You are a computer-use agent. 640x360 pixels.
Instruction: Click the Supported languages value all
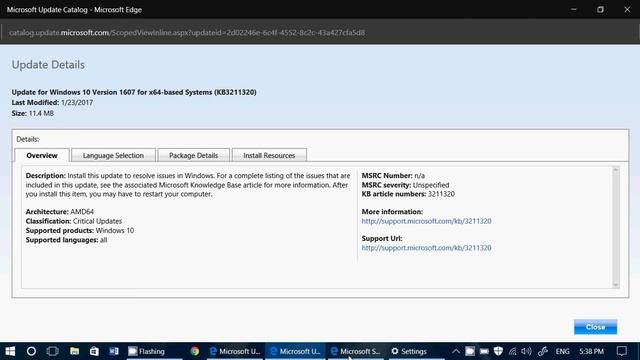coord(104,240)
